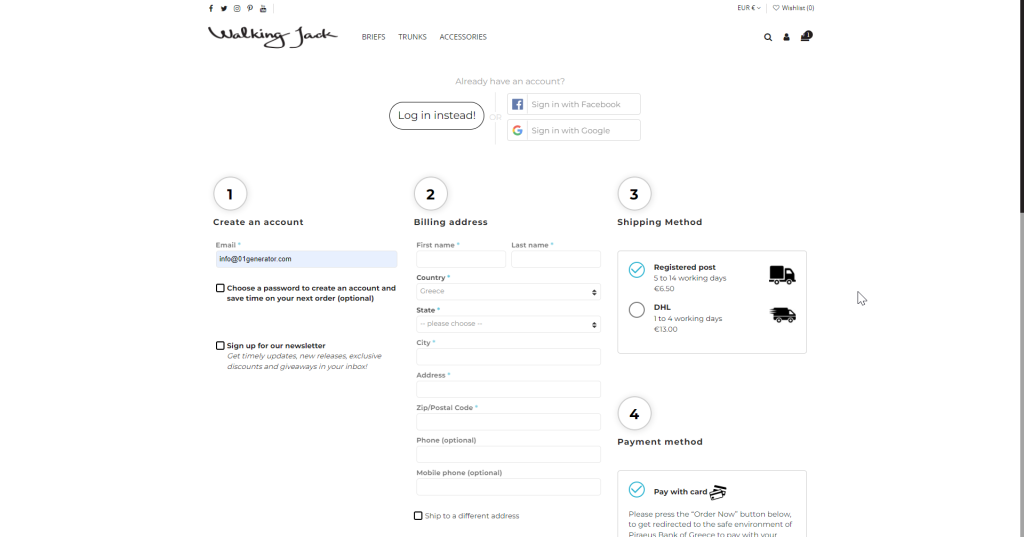
Task: Open the Facebook social icon in header
Action: coord(211,8)
